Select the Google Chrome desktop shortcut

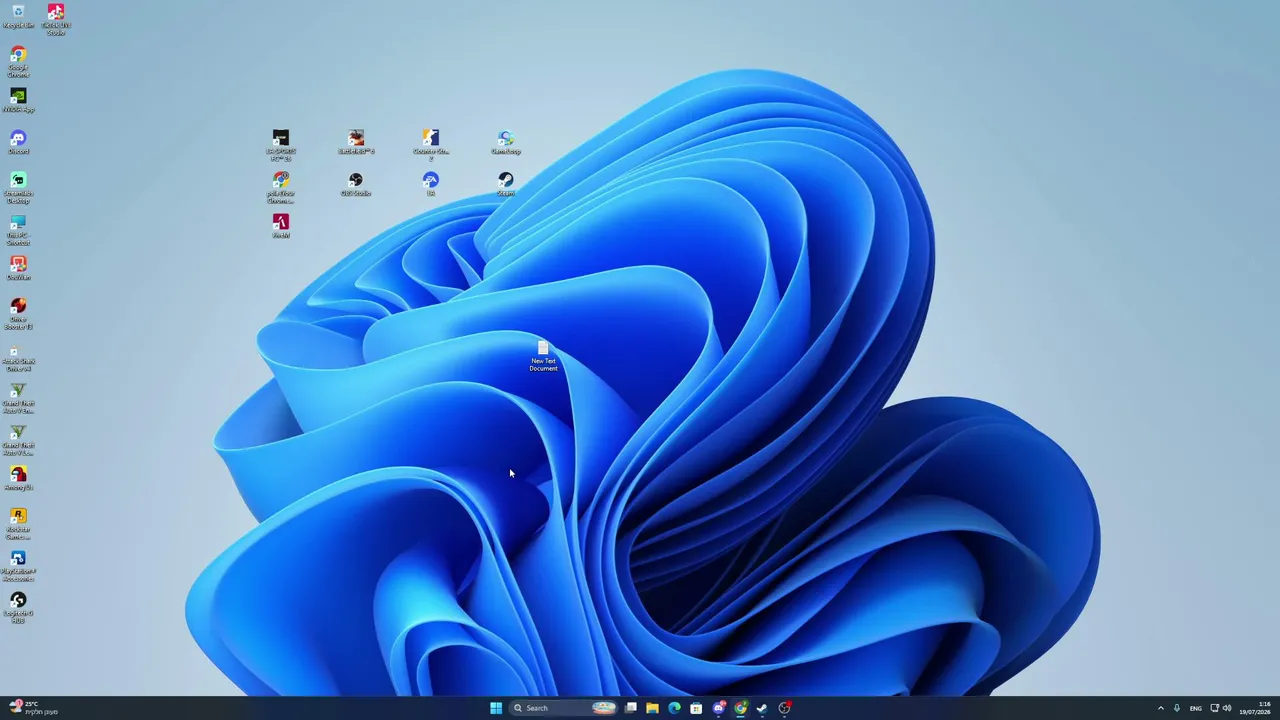[18, 61]
